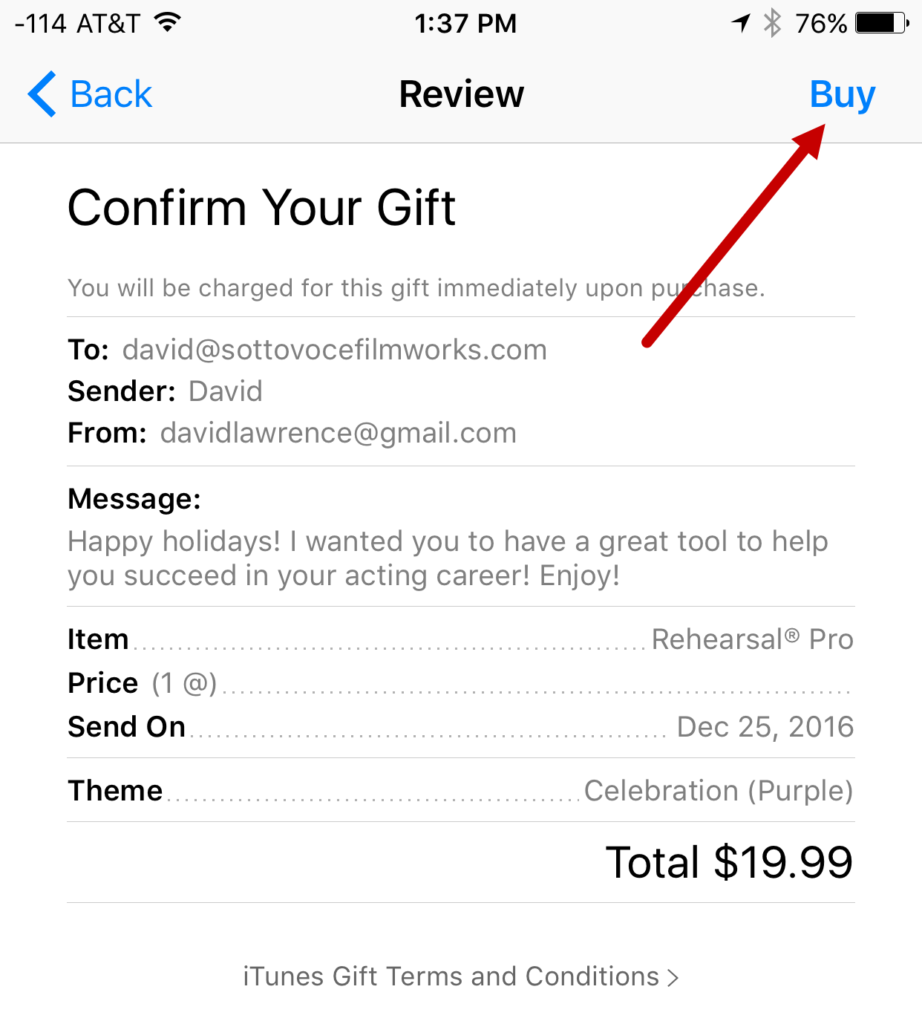Tap the Celebration (Purple) theme value
This screenshot has width=922, height=1024.
point(718,791)
